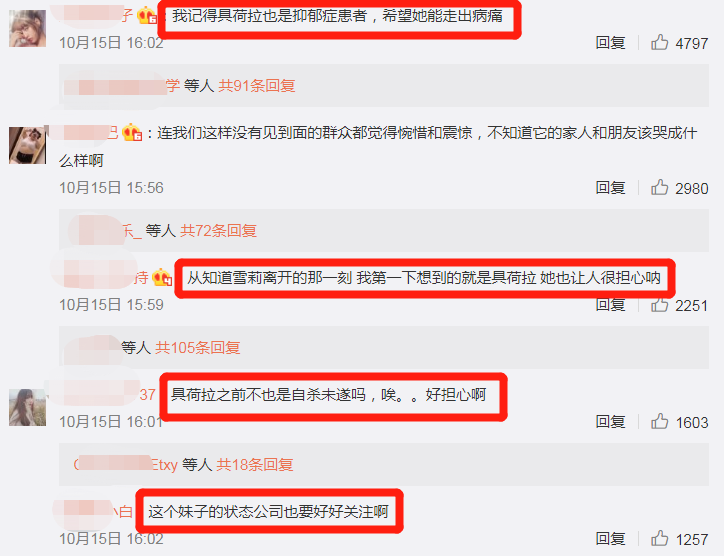This screenshot has width=724, height=556.
Task: Like the comment showing 2251 likes
Action: click(x=659, y=305)
